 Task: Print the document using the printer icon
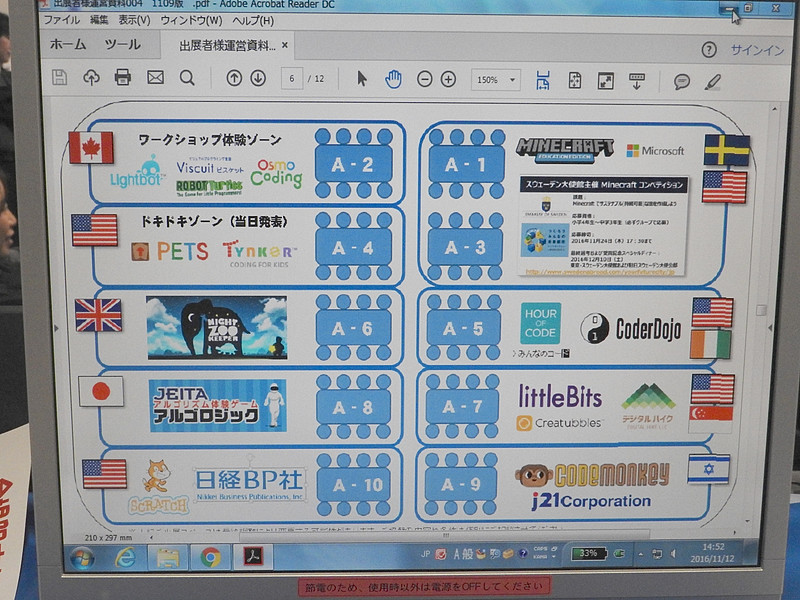(122, 75)
